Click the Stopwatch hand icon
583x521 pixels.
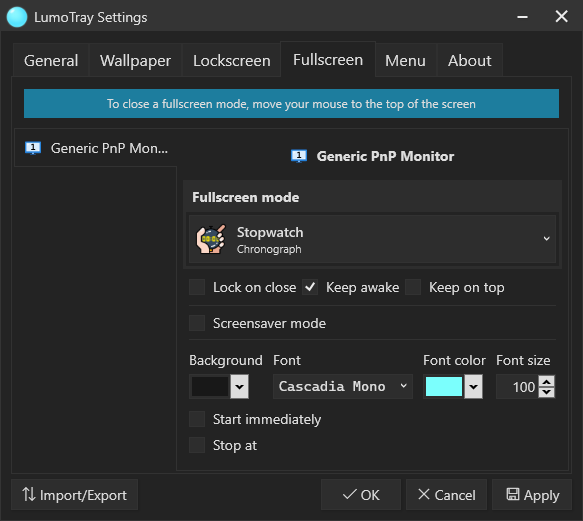click(x=211, y=239)
